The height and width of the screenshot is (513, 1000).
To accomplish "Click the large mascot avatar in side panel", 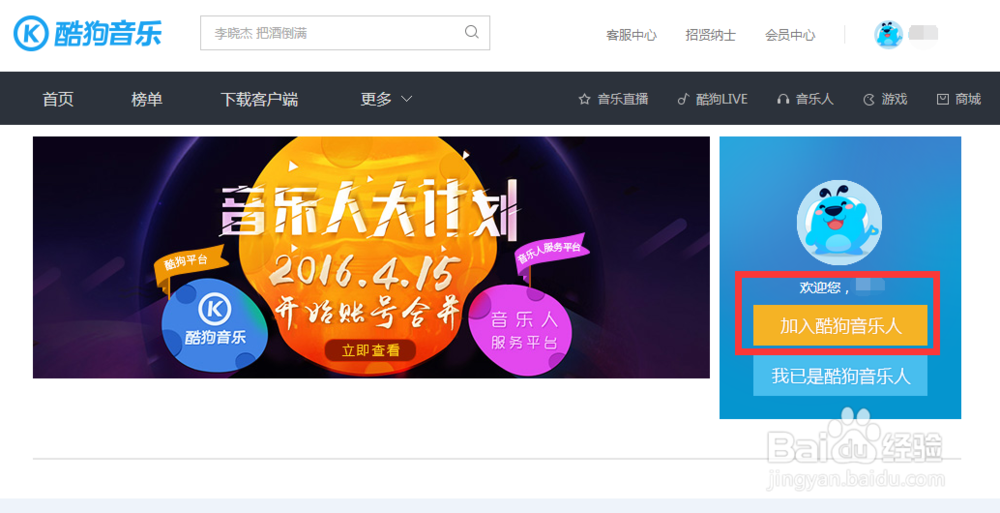I will (x=839, y=222).
